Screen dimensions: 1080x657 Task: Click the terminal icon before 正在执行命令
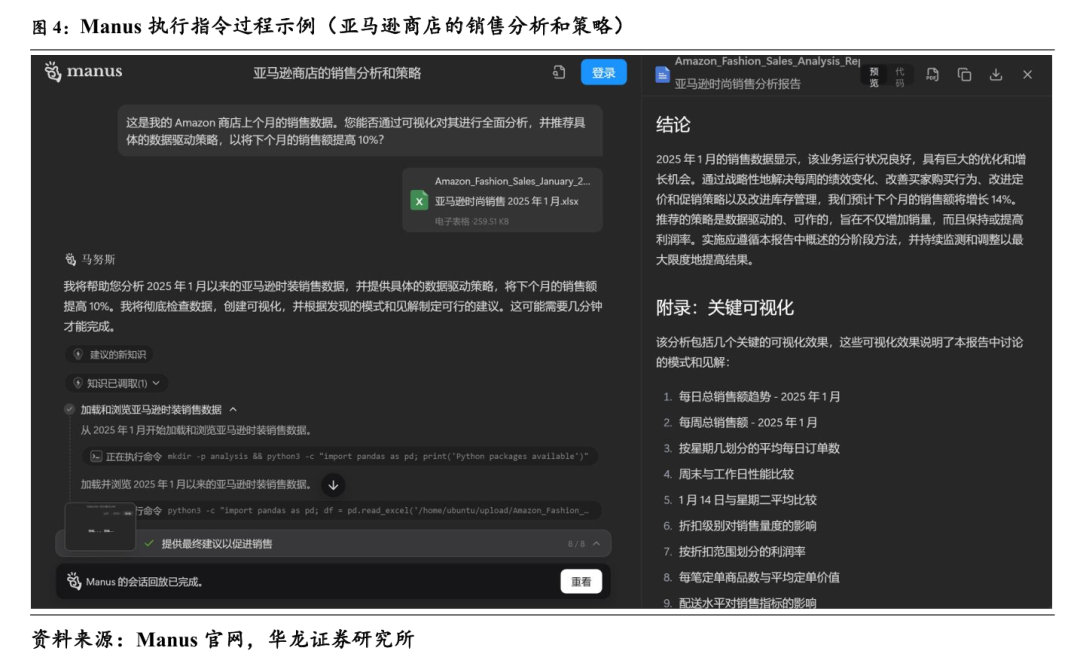click(96, 456)
